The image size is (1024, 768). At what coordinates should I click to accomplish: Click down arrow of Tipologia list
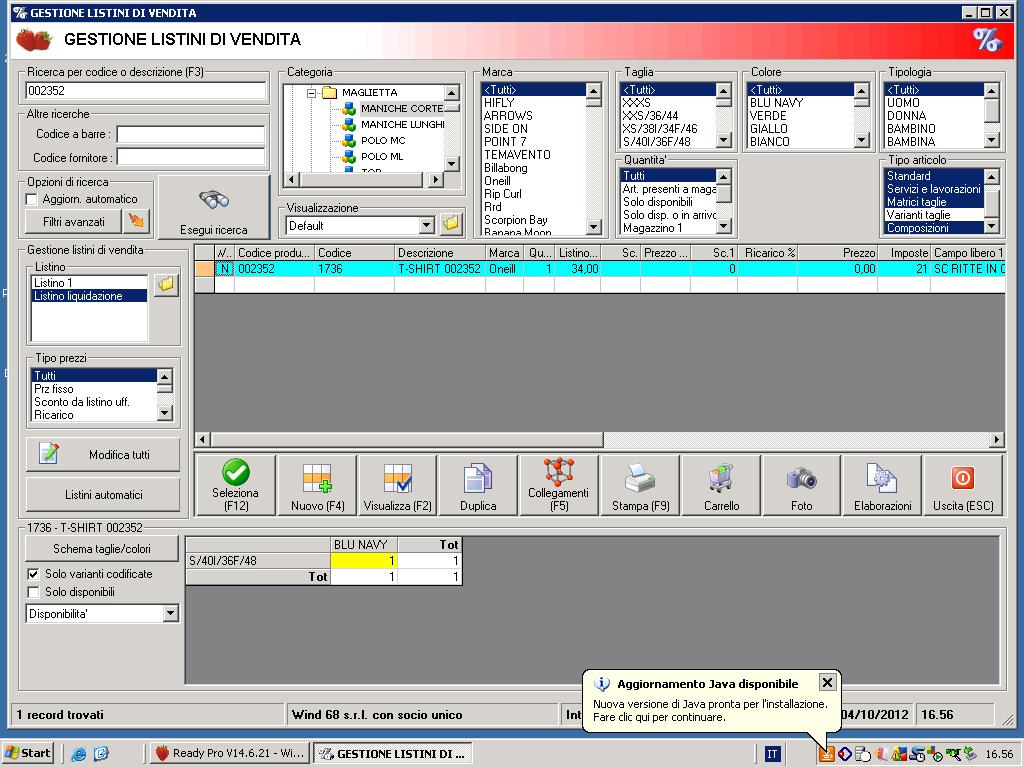[991, 140]
